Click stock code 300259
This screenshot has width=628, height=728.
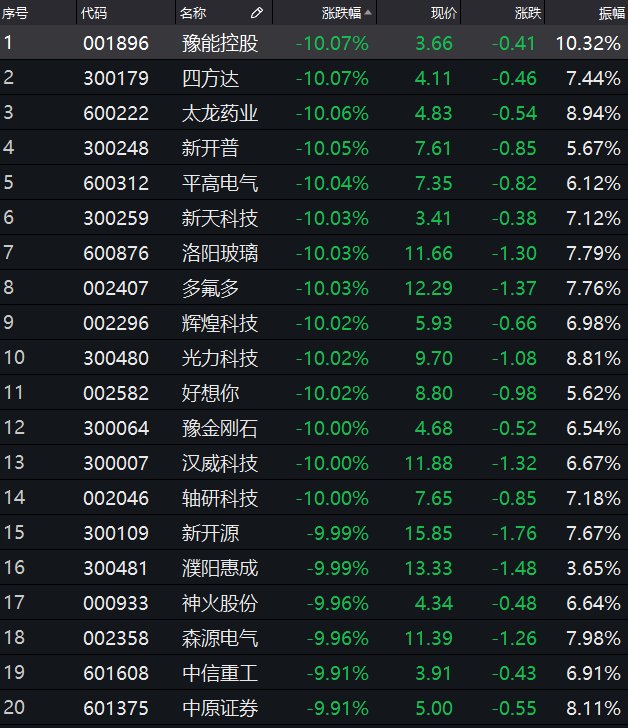[116, 218]
